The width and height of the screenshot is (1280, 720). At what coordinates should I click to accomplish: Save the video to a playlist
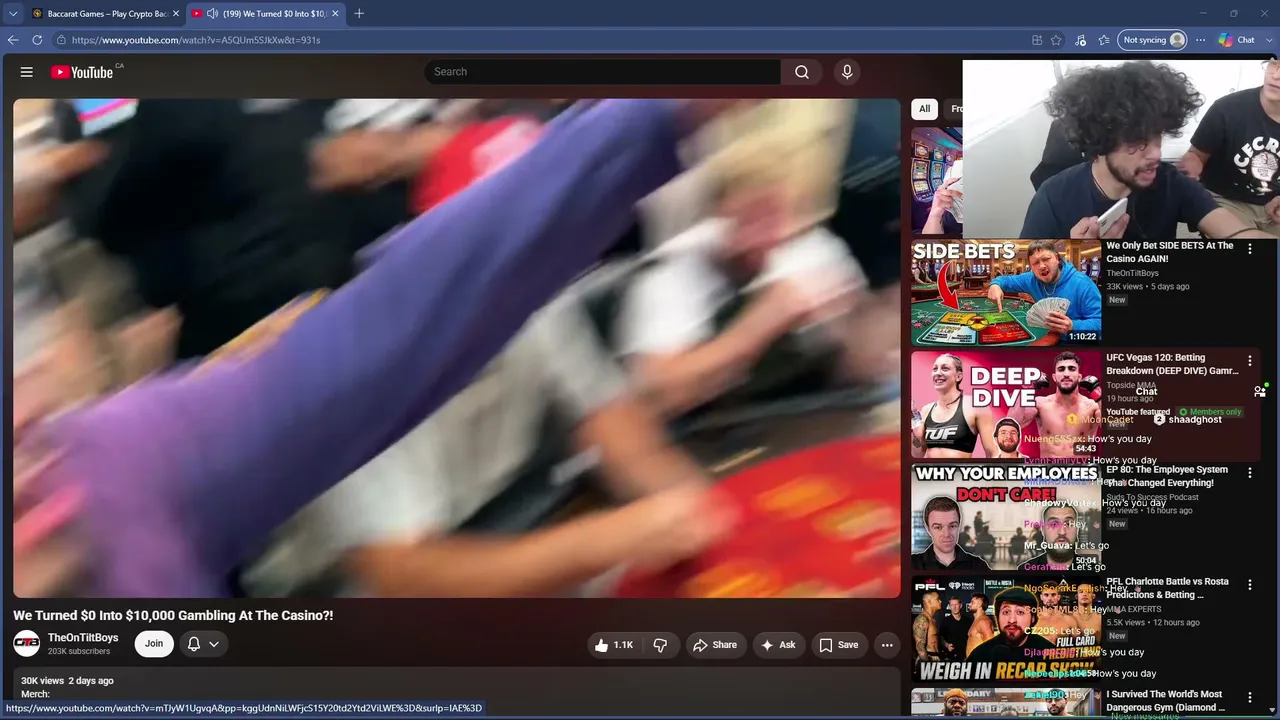pos(839,645)
